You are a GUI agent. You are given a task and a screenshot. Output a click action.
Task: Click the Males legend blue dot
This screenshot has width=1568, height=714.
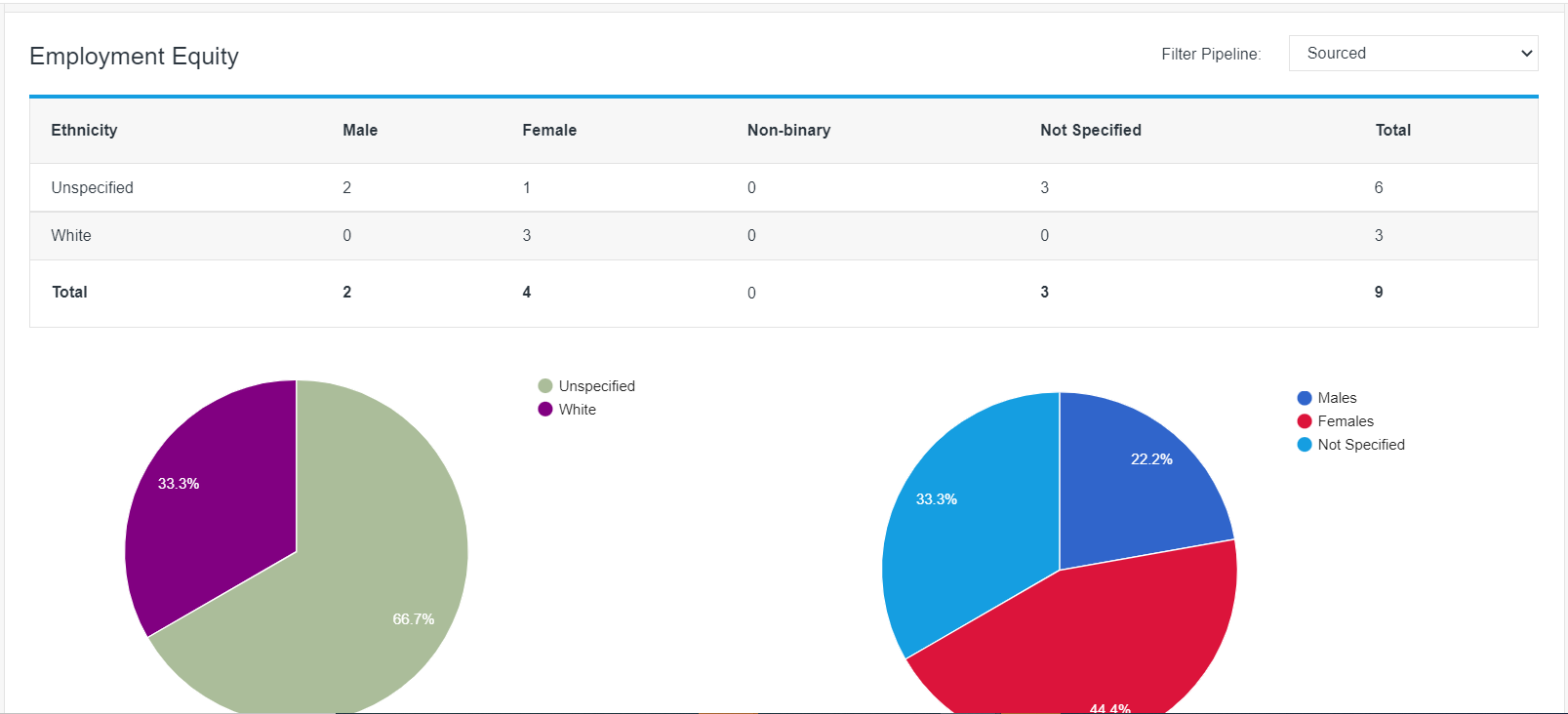click(1305, 398)
